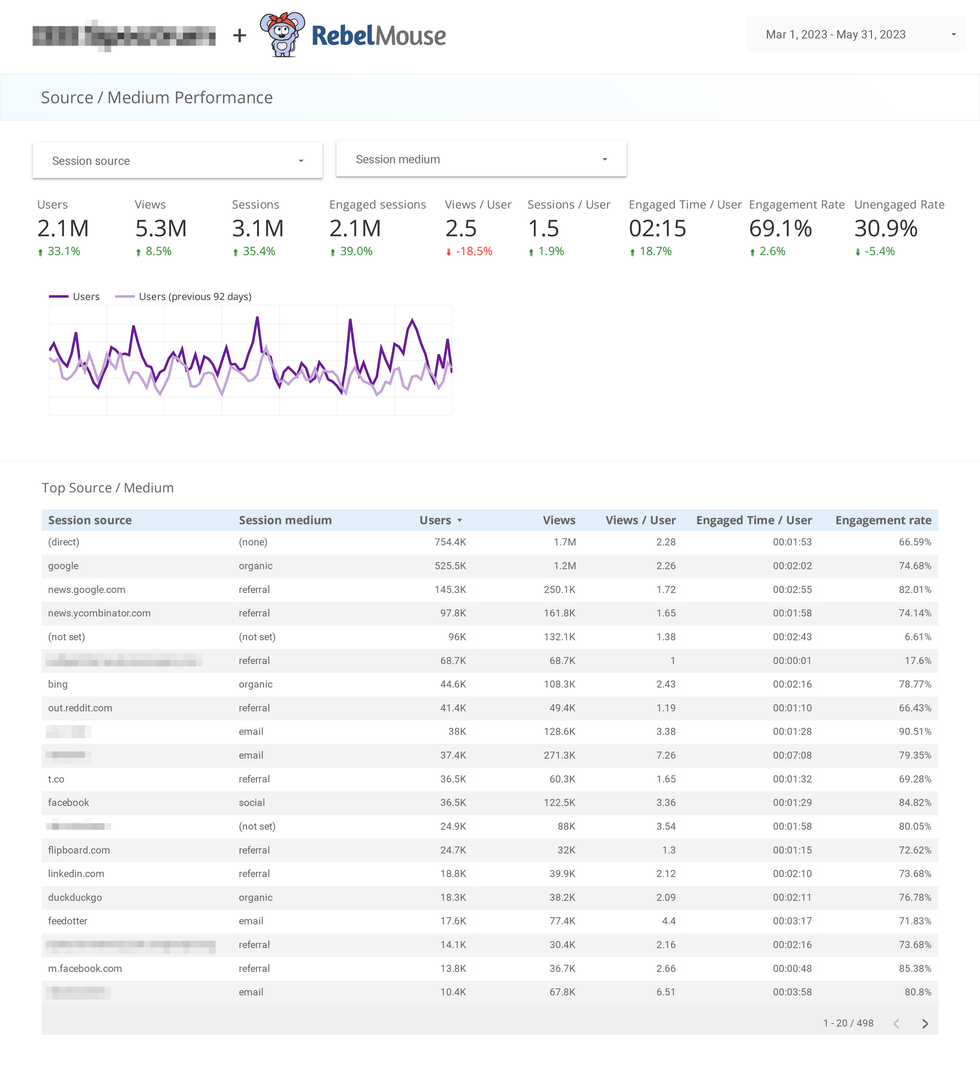Toggle the Users (previous 92 days) legend entry
The width and height of the screenshot is (980, 1078).
pos(185,296)
